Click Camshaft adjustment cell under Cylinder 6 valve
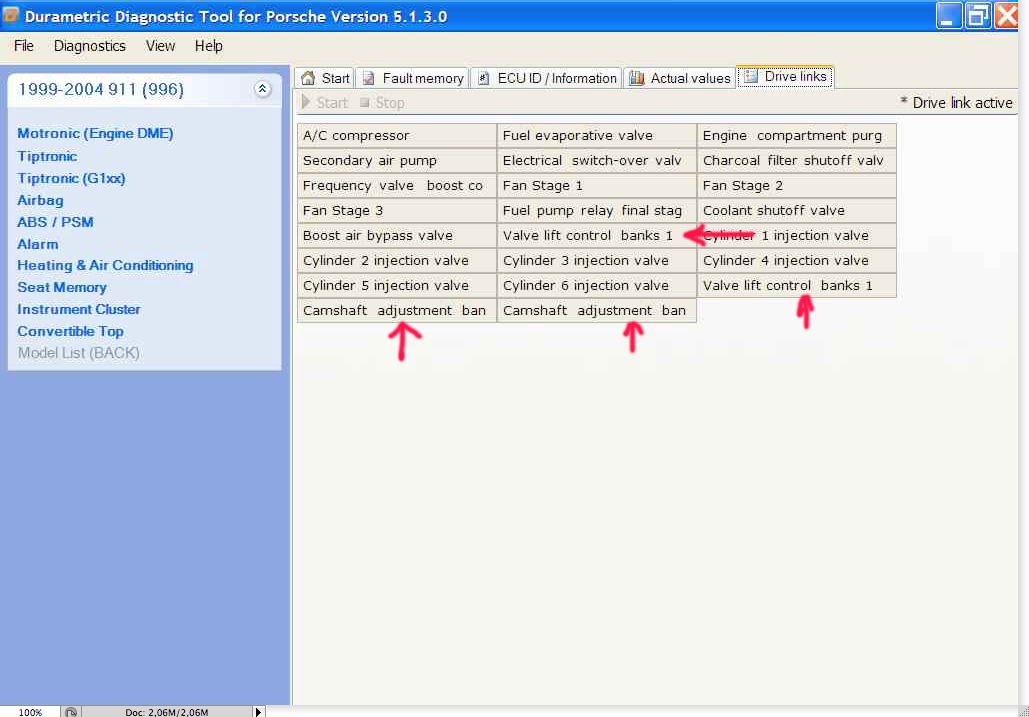This screenshot has height=717, width=1029. click(x=597, y=310)
